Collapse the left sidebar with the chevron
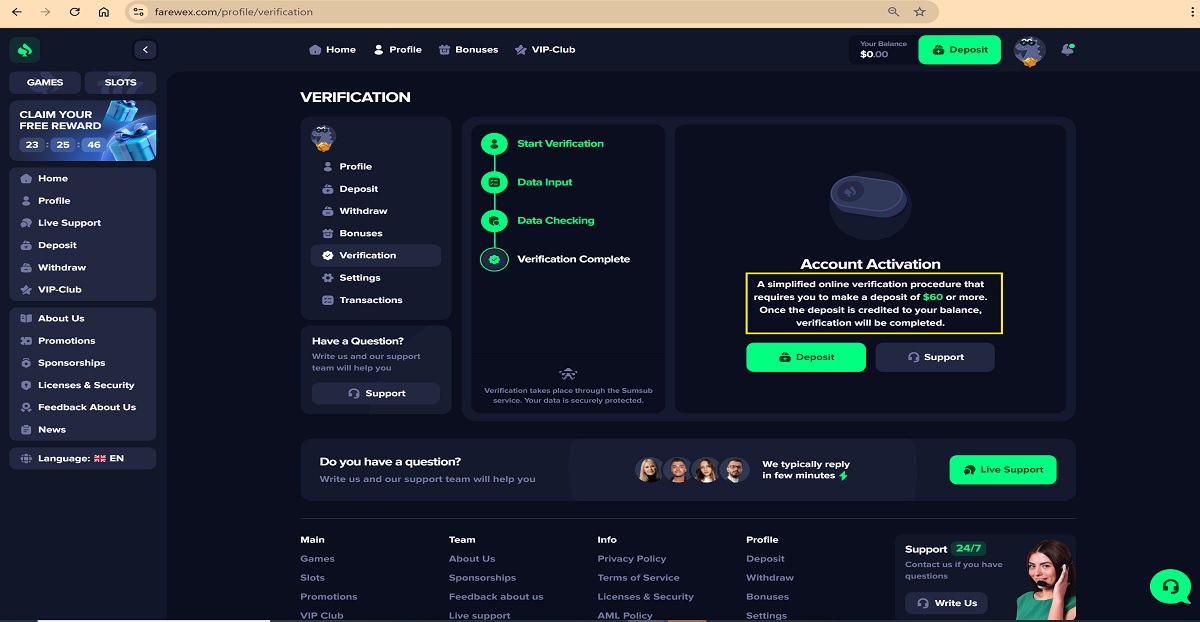 tap(145, 49)
